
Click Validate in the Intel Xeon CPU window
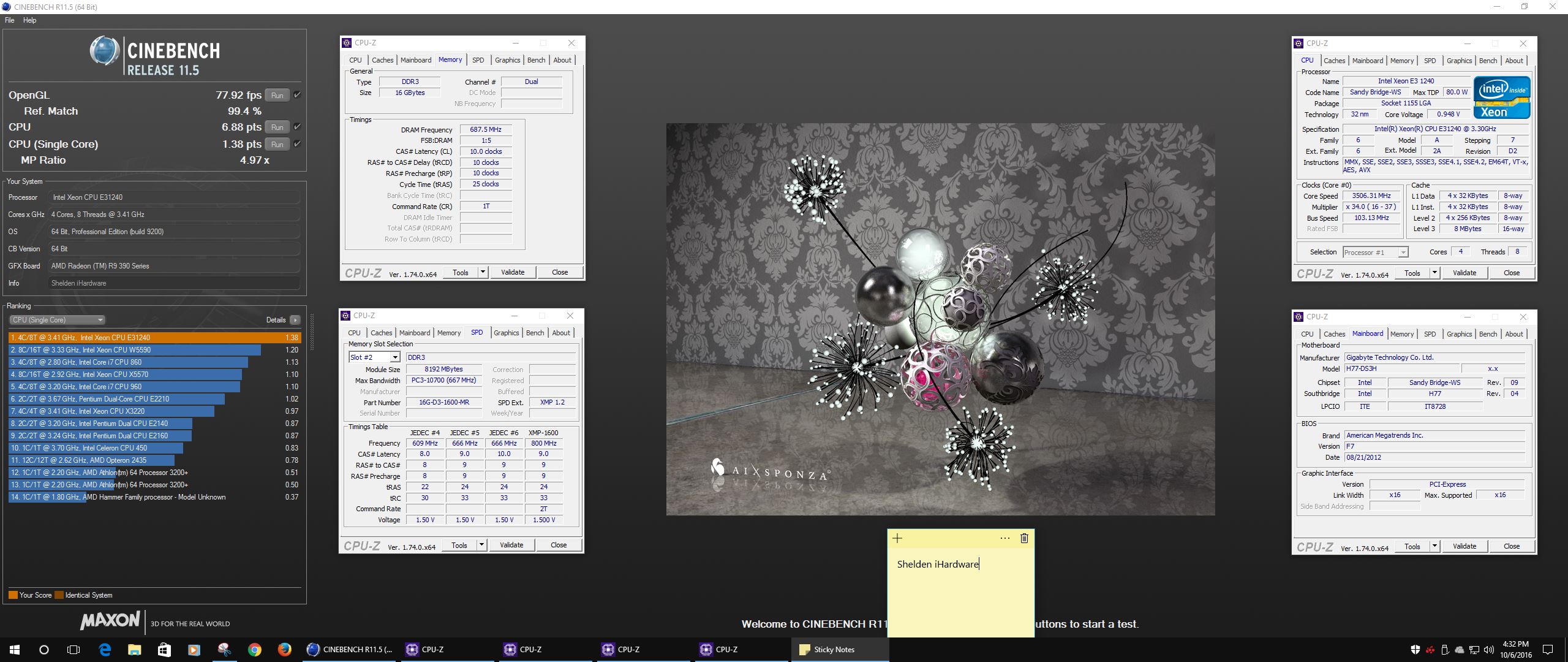coord(1464,273)
